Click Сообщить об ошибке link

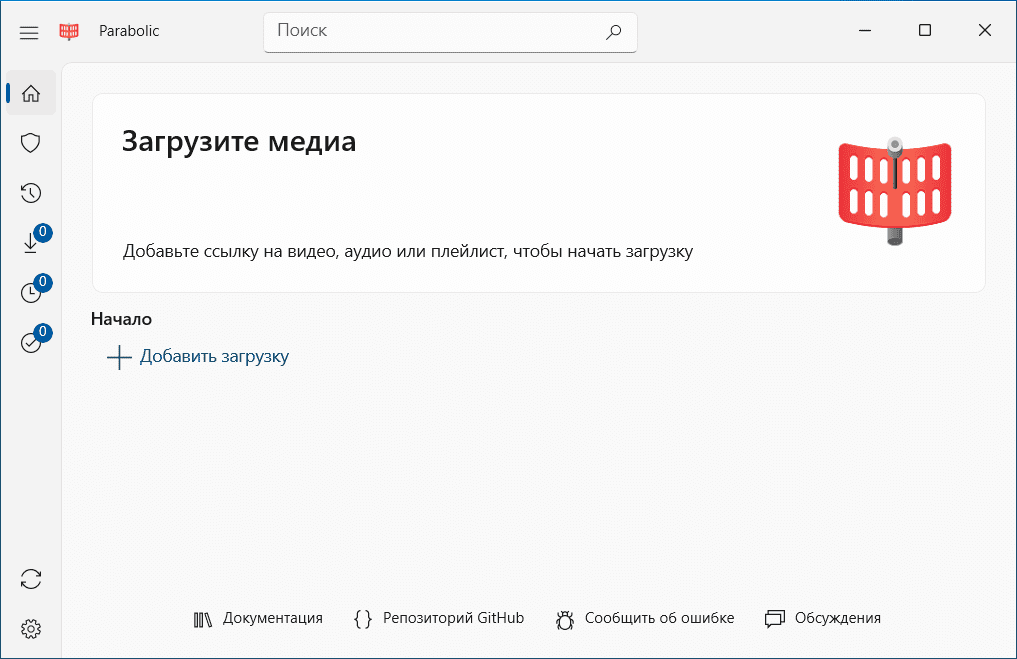(645, 618)
